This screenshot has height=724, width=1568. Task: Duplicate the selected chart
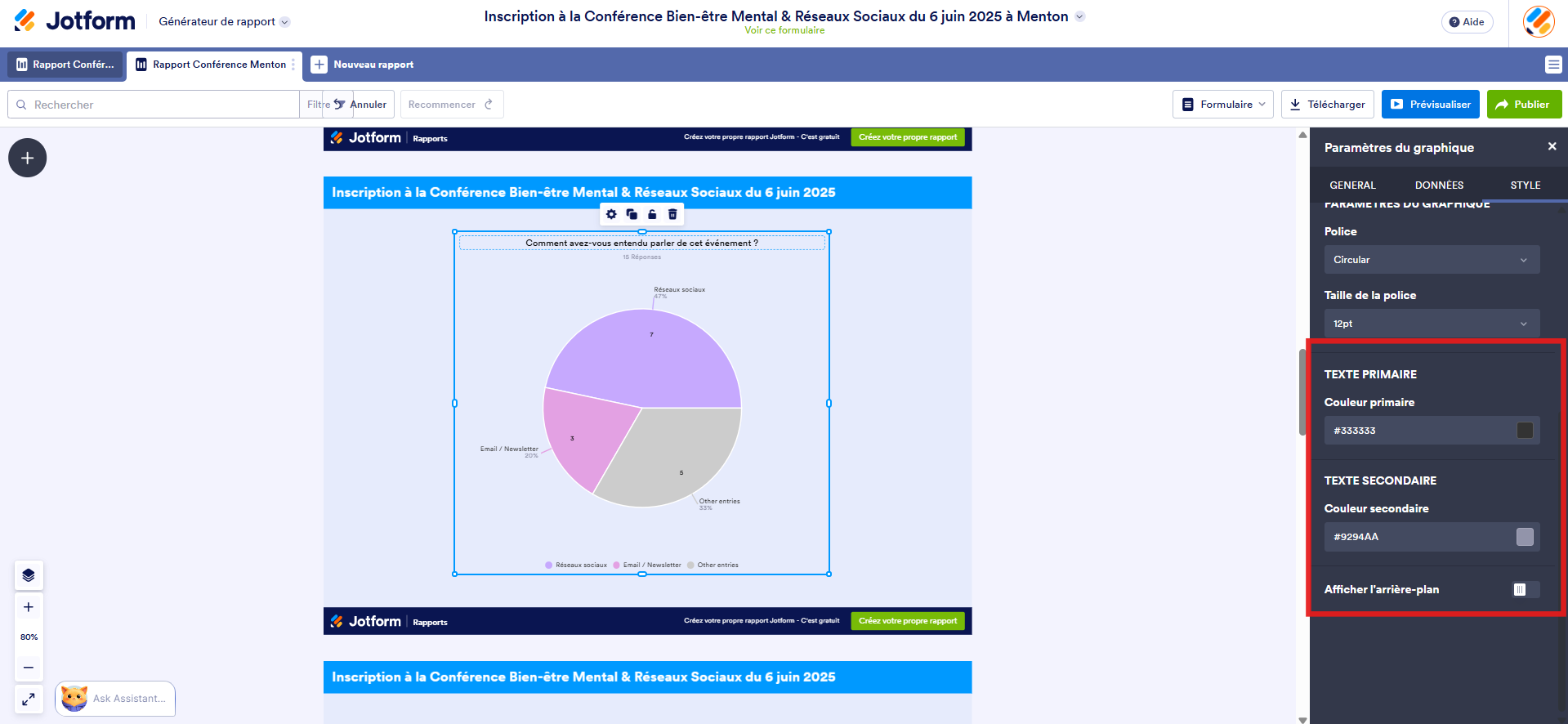point(632,214)
